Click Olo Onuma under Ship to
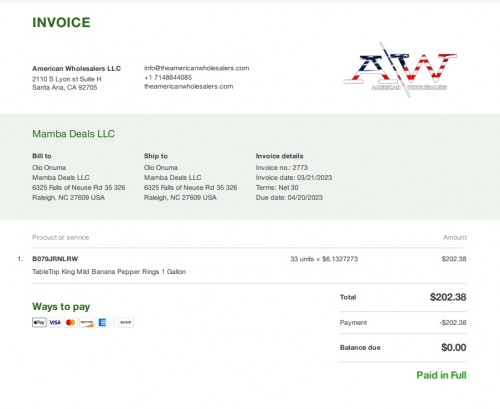The height and width of the screenshot is (409, 500). (161, 167)
